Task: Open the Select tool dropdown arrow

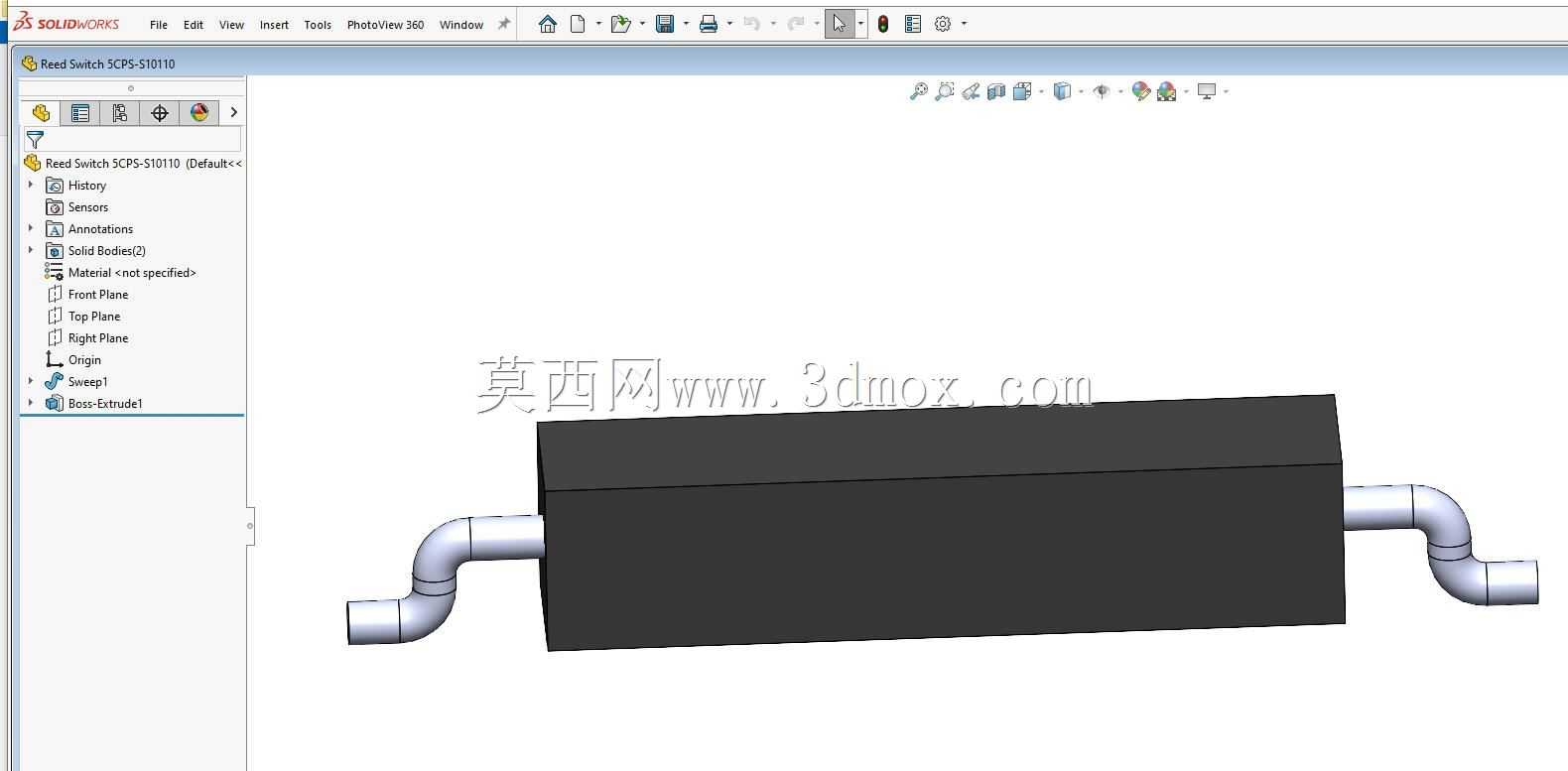Action: point(860,24)
